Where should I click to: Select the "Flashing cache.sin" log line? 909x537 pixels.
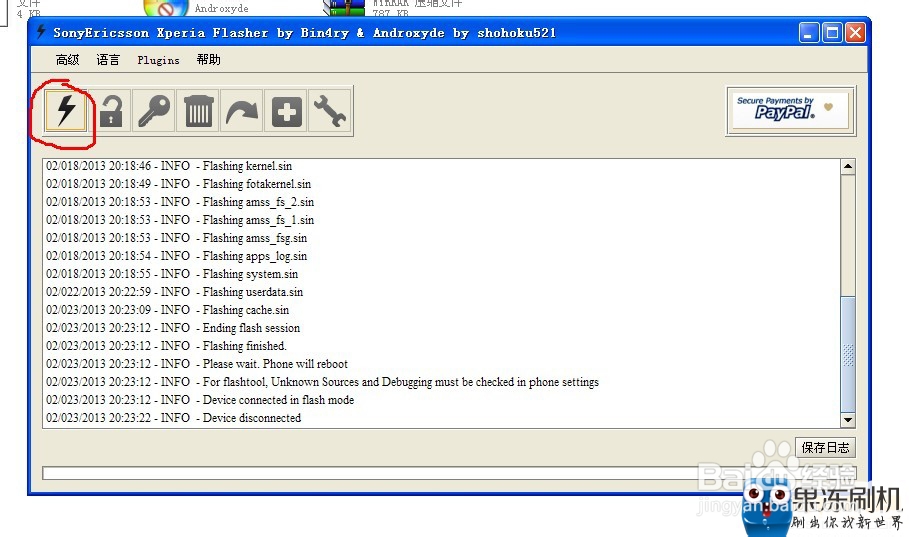pos(168,310)
